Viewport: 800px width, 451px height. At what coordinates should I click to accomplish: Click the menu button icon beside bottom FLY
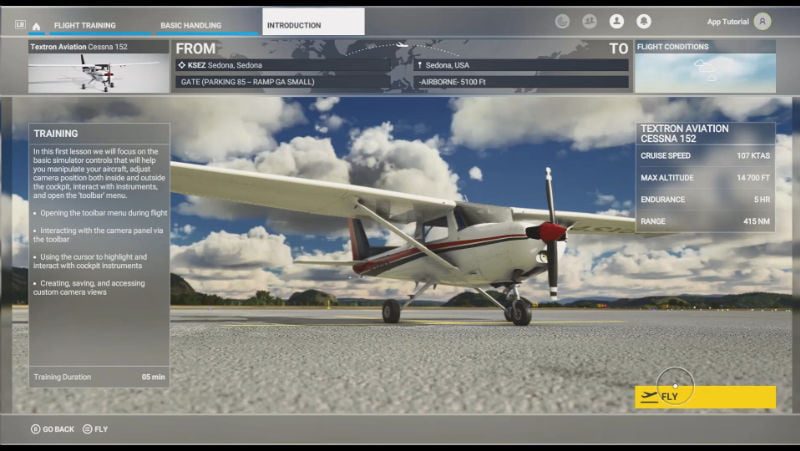87,429
